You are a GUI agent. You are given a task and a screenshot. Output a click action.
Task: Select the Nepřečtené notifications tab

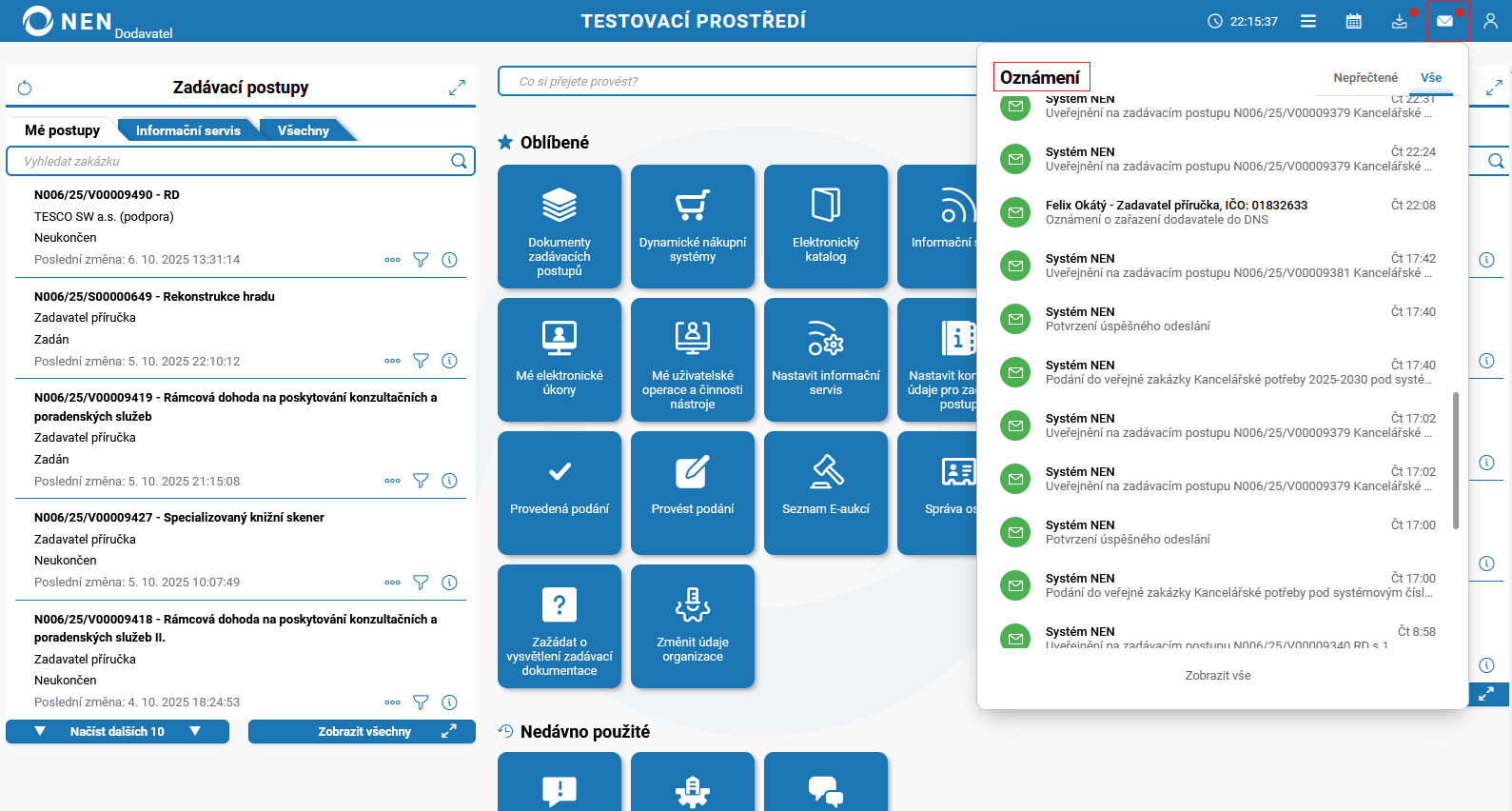point(1365,78)
